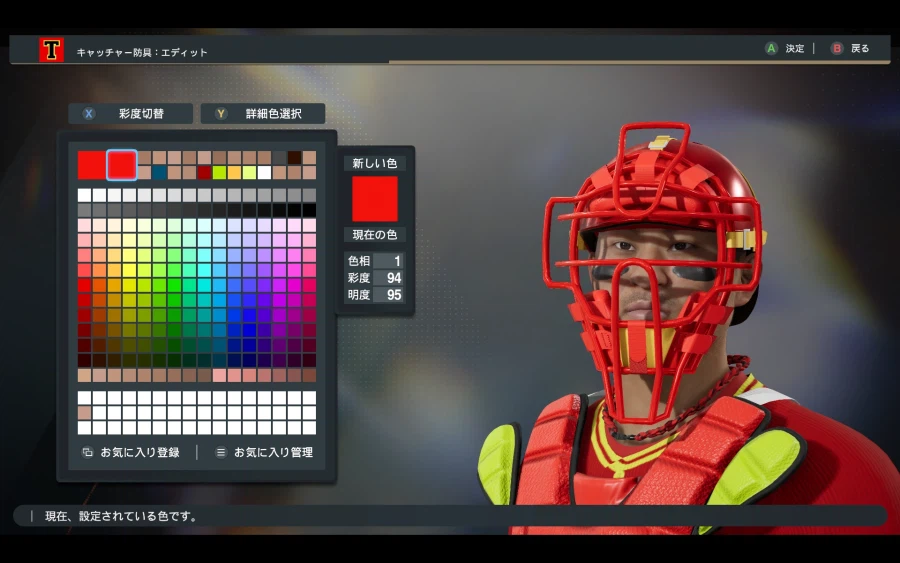
Task: Click the list icon beside お気に入り管理
Action: (221, 452)
